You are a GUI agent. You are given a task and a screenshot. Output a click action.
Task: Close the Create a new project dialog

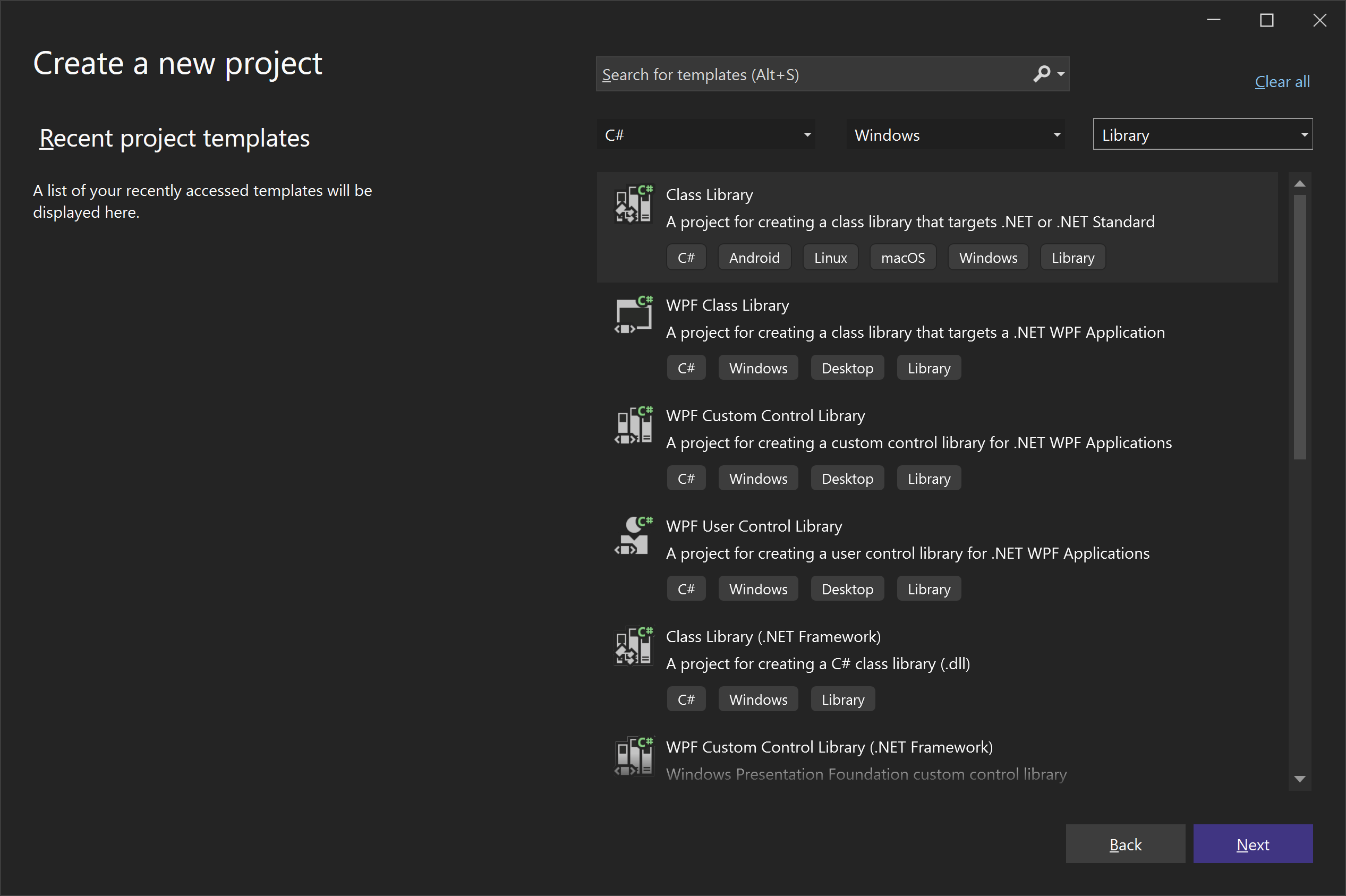(x=1320, y=21)
